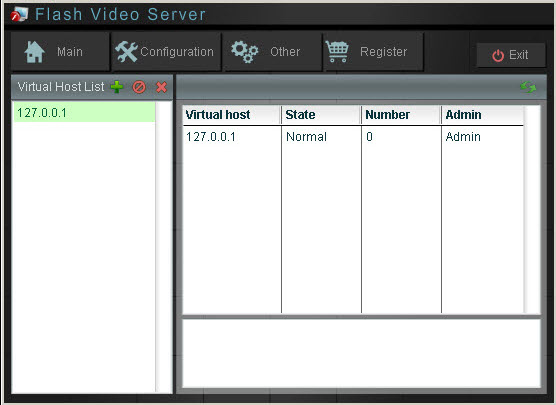Delete the virtual host with the red X icon
Image resolution: width=556 pixels, height=405 pixels.
(161, 87)
